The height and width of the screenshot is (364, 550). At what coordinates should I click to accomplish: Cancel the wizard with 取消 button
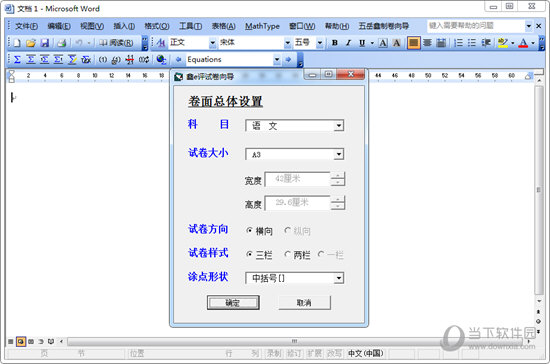pos(304,302)
